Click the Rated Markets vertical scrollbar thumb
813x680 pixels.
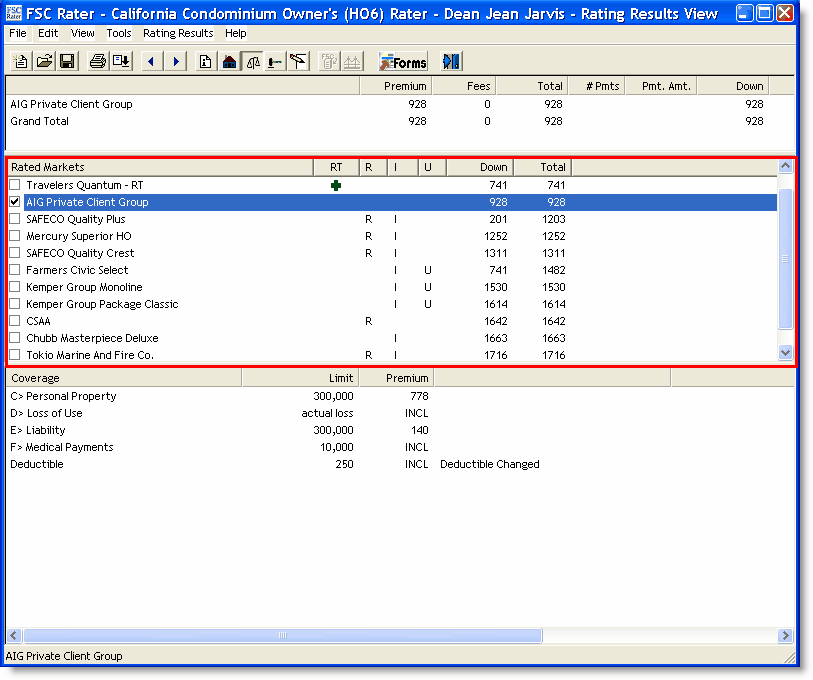point(786,258)
